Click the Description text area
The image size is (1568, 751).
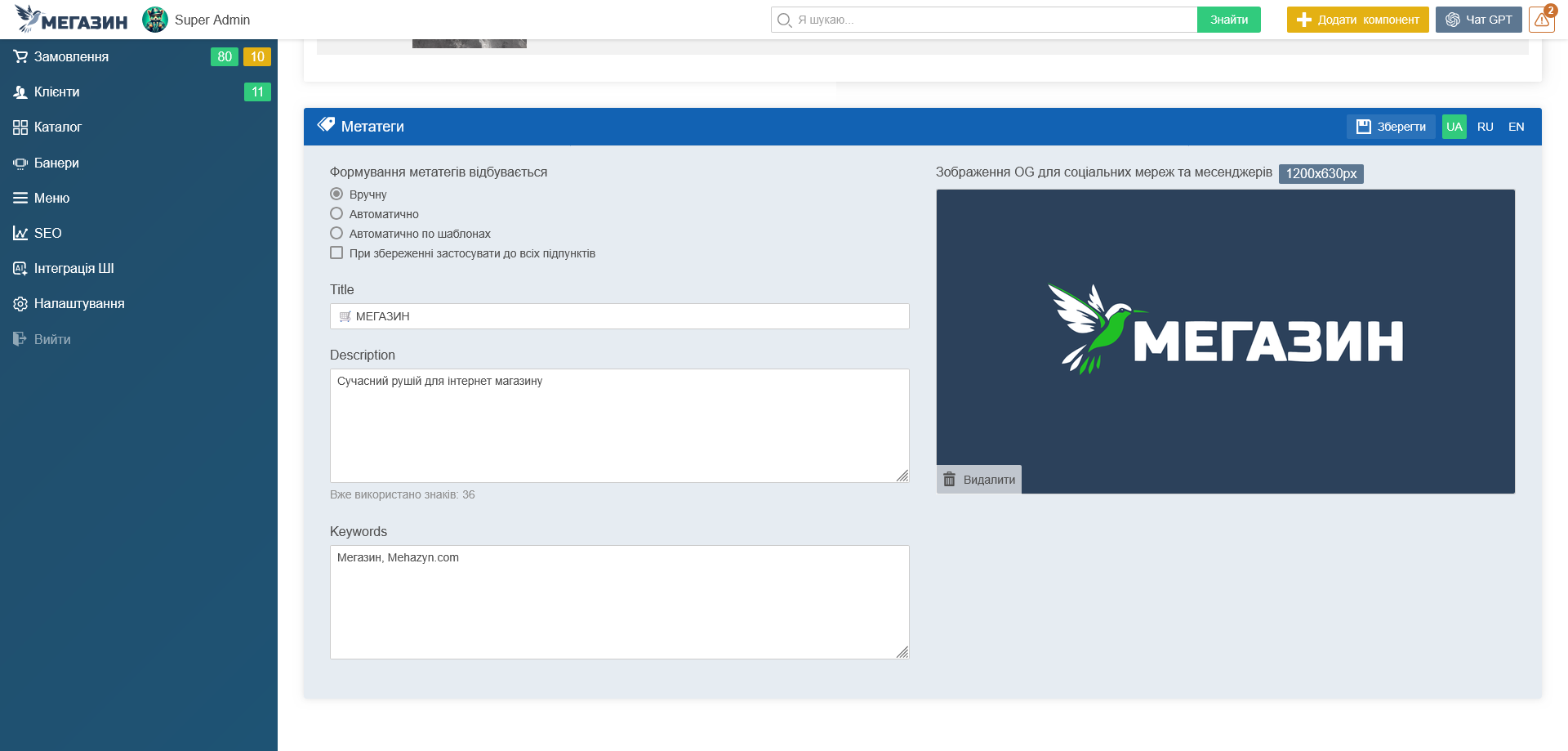(620, 426)
